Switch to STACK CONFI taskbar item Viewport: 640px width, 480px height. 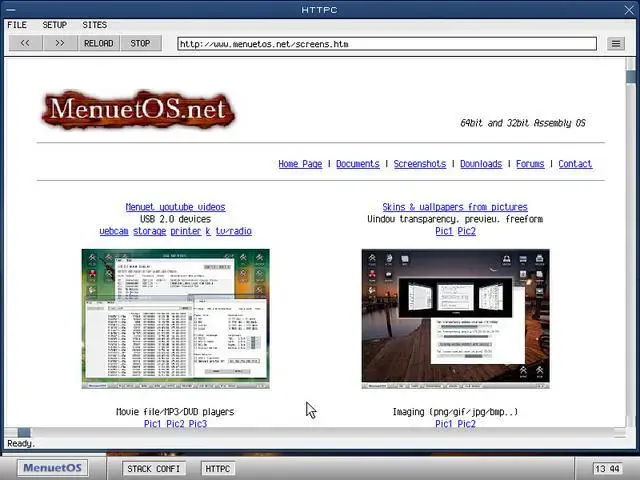pos(154,468)
